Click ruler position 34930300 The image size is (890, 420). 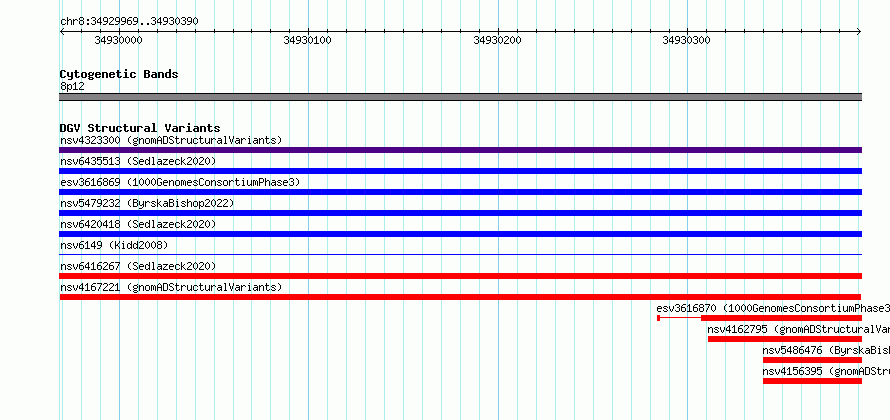tap(687, 40)
